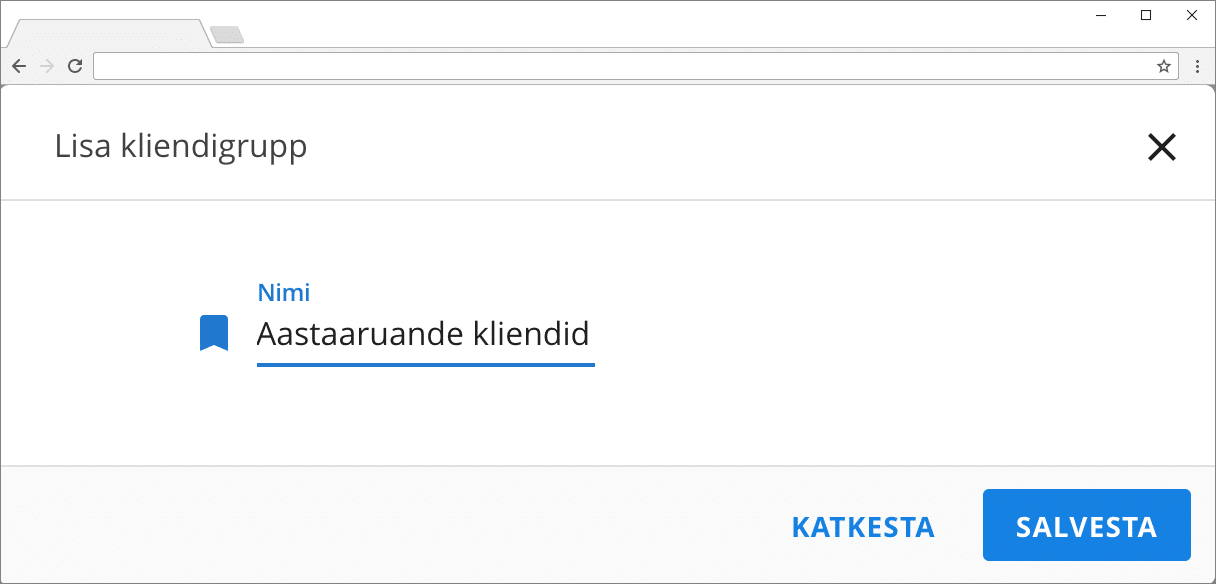
Task: Close the Lisa kliendigrupp dialog
Action: point(1161,147)
